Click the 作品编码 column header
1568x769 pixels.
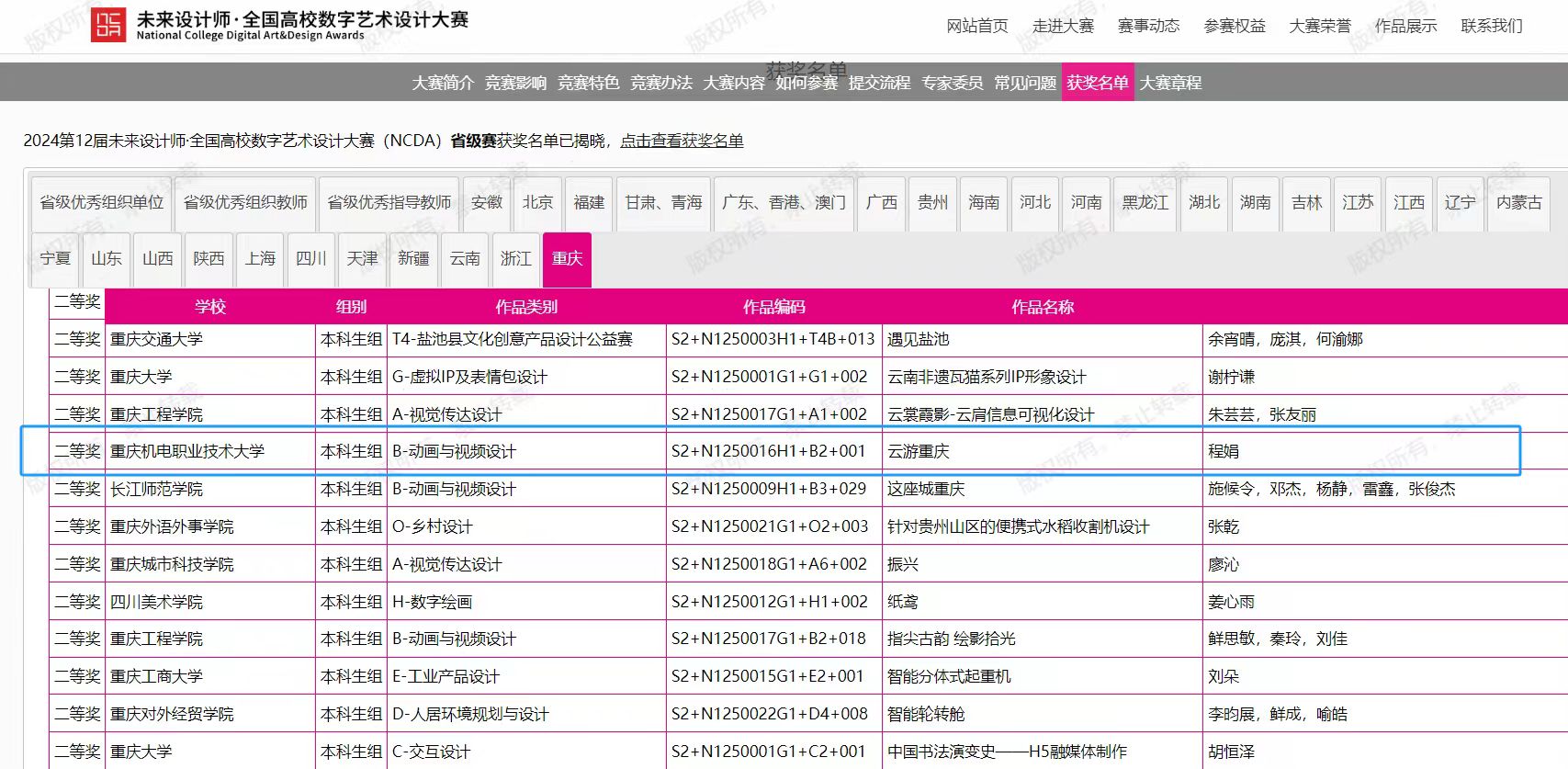pos(774,307)
